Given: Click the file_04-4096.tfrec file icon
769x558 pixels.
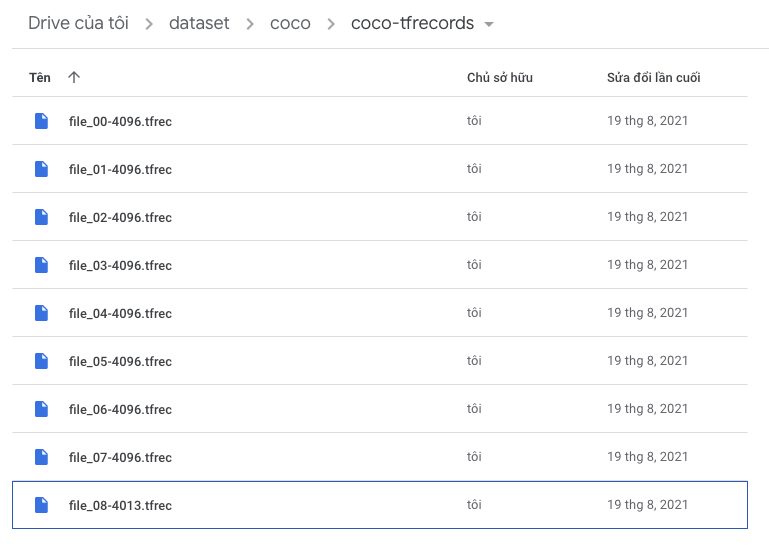Looking at the screenshot, I should pyautogui.click(x=42, y=313).
